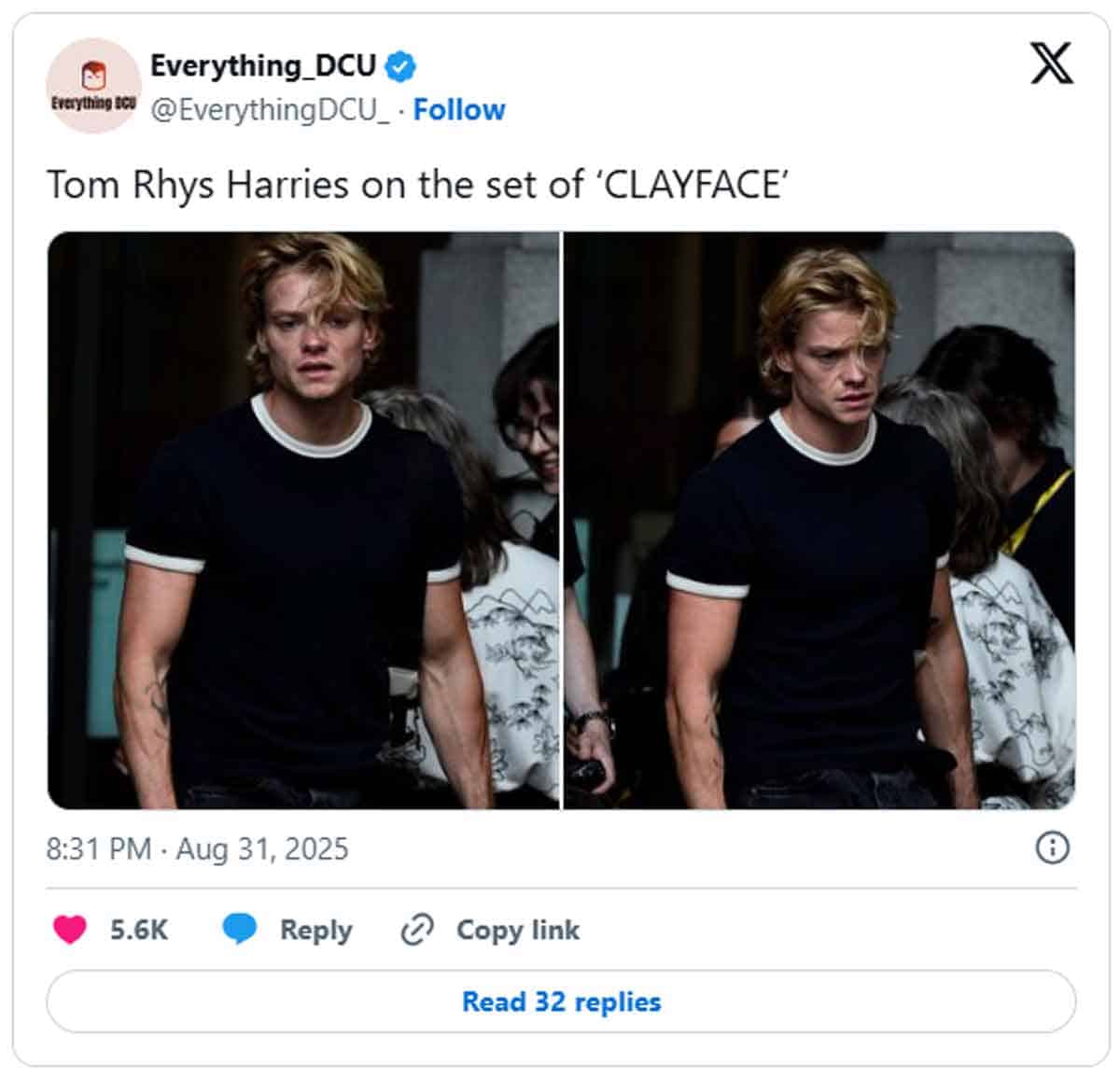Click the chain link icon next to Copy link
The height and width of the screenshot is (1079, 1120).
(419, 929)
